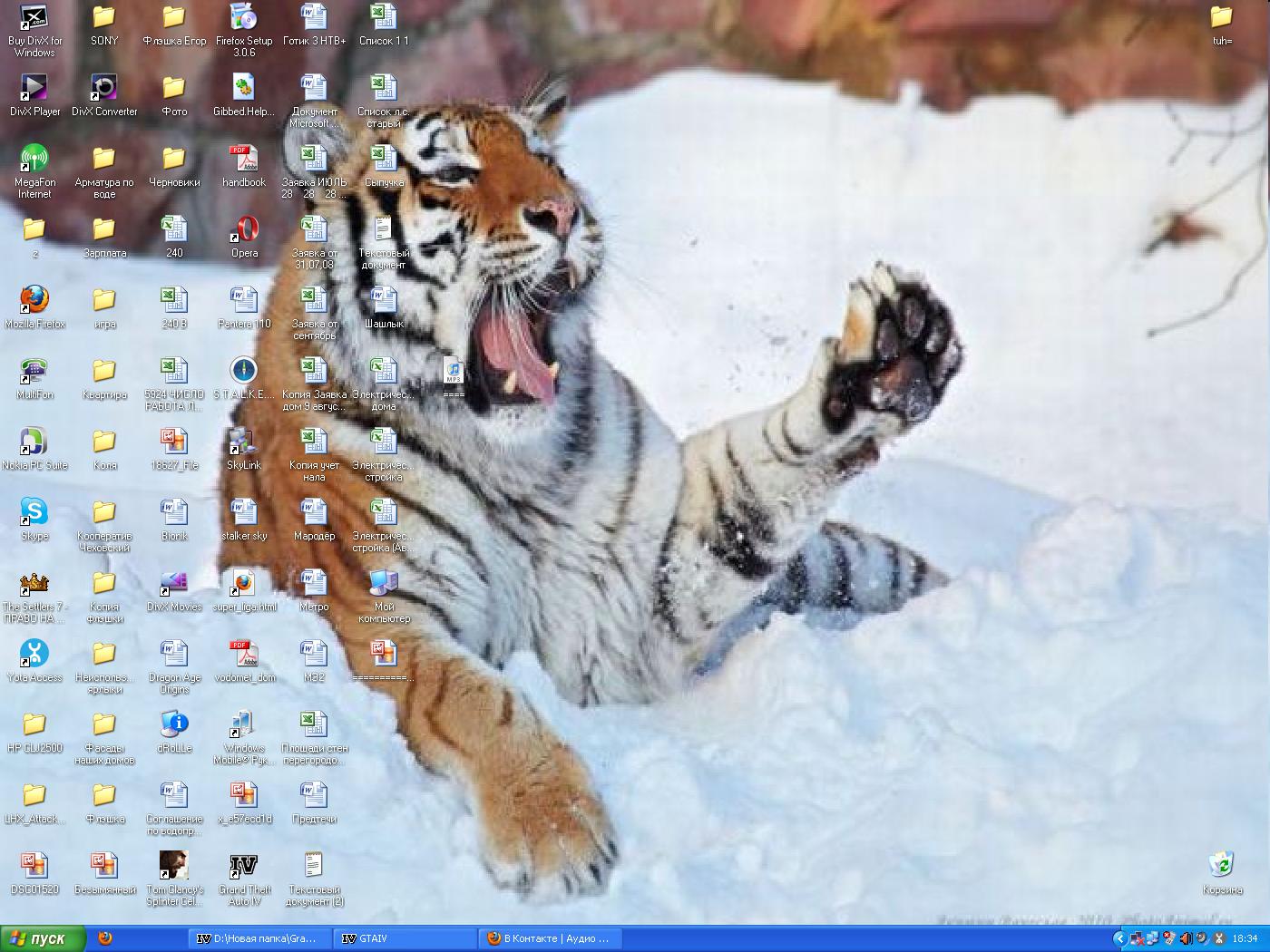Click the пуск Start button
This screenshot has width=1270, height=952.
[x=44, y=938]
